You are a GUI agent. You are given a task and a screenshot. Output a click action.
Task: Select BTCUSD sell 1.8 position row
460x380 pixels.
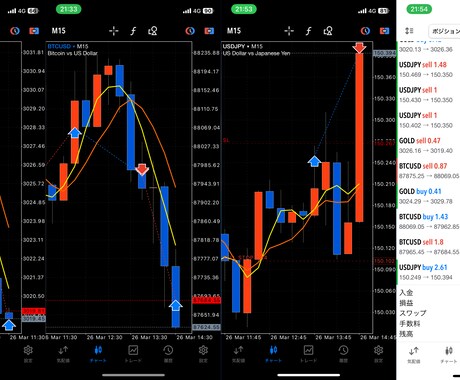point(428,247)
